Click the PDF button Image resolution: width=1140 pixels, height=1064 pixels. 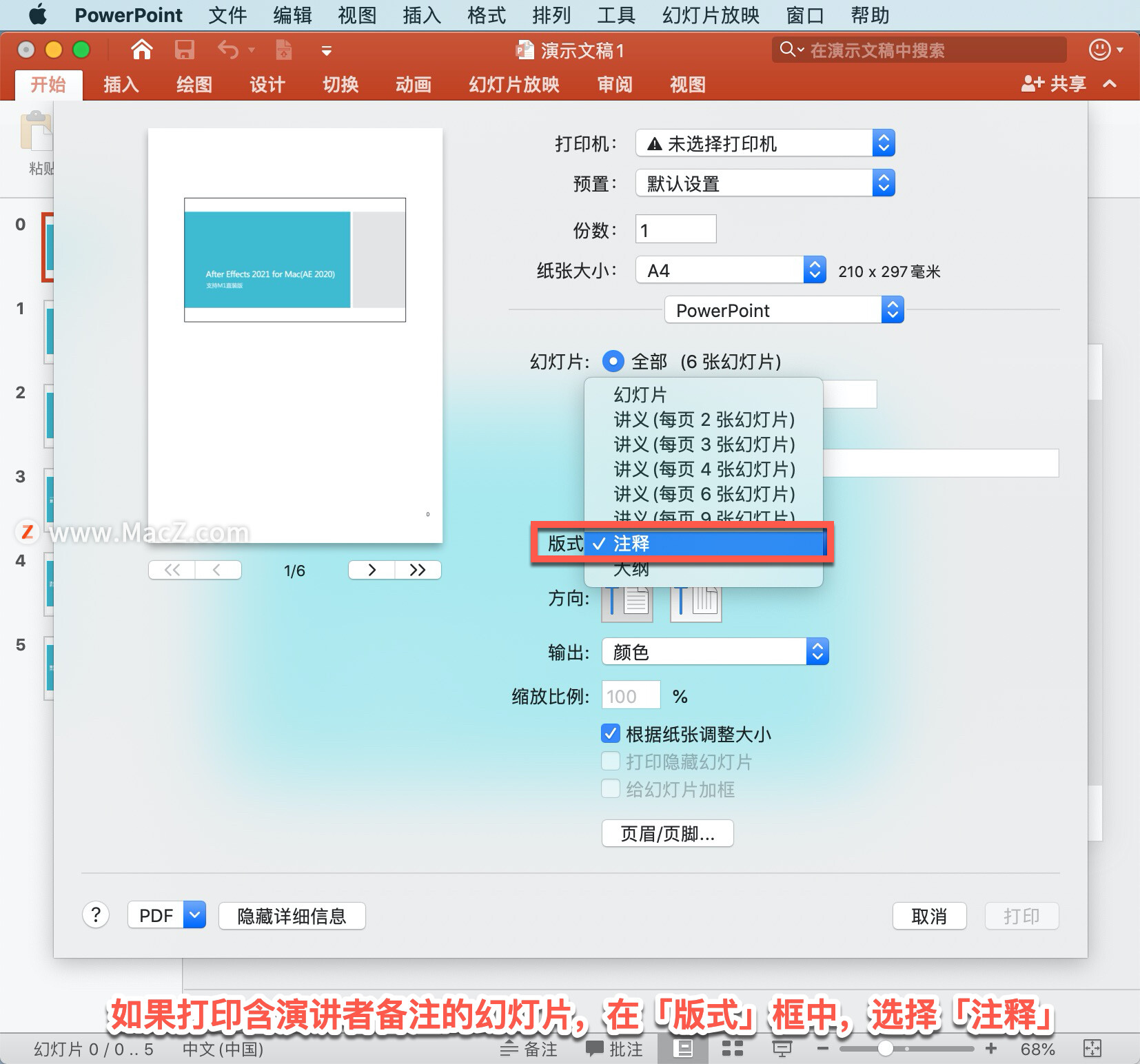tap(156, 915)
